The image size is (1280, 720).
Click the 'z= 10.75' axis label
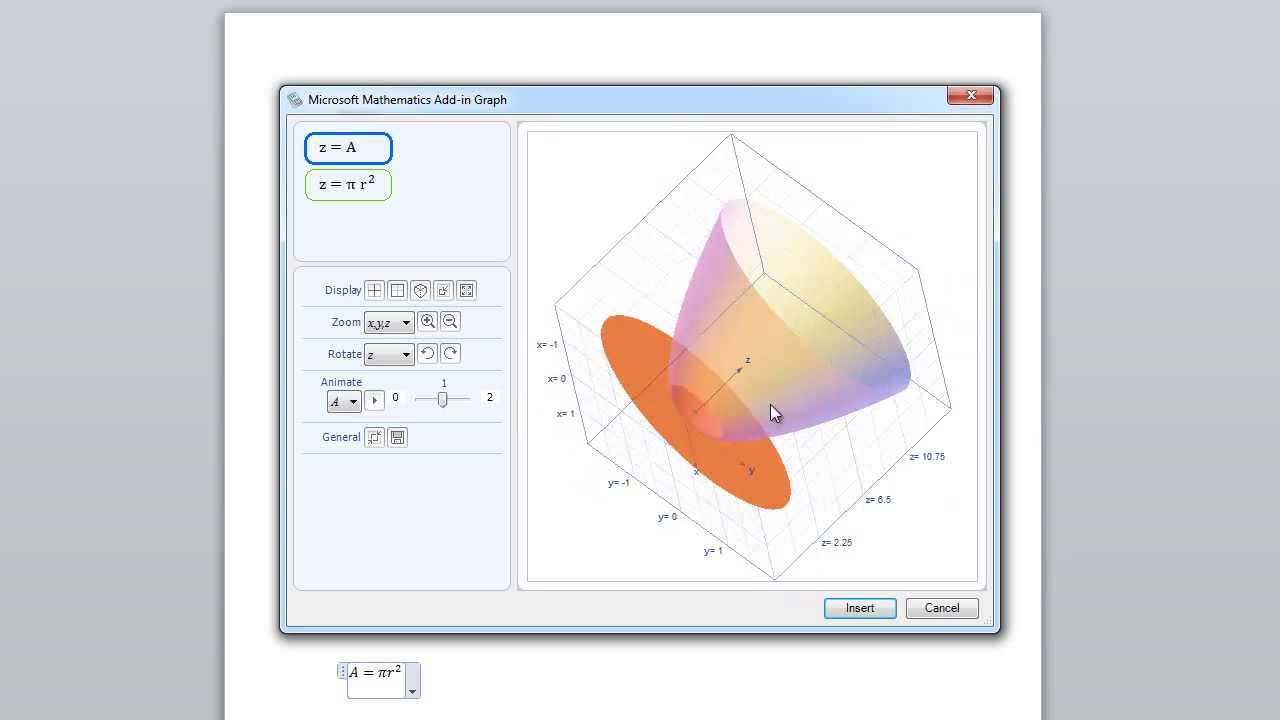(x=927, y=457)
